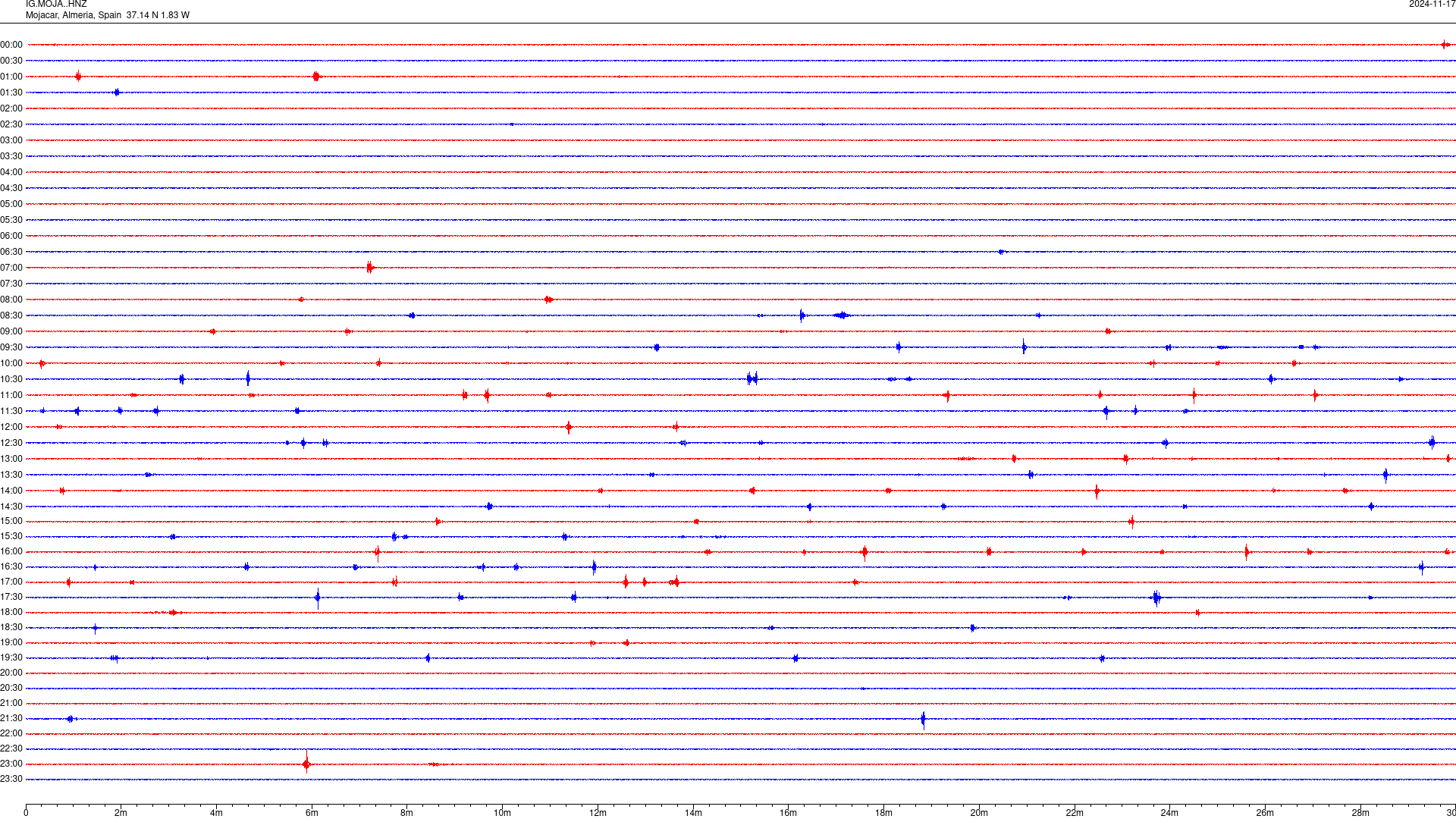Click the tall spike on the 21:30 trace near 19m

[x=923, y=720]
